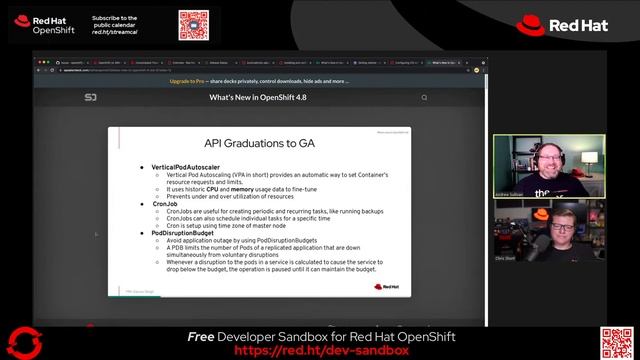Click 'Avoid application outage by using PodDisruptionBudgets'

click(242, 240)
